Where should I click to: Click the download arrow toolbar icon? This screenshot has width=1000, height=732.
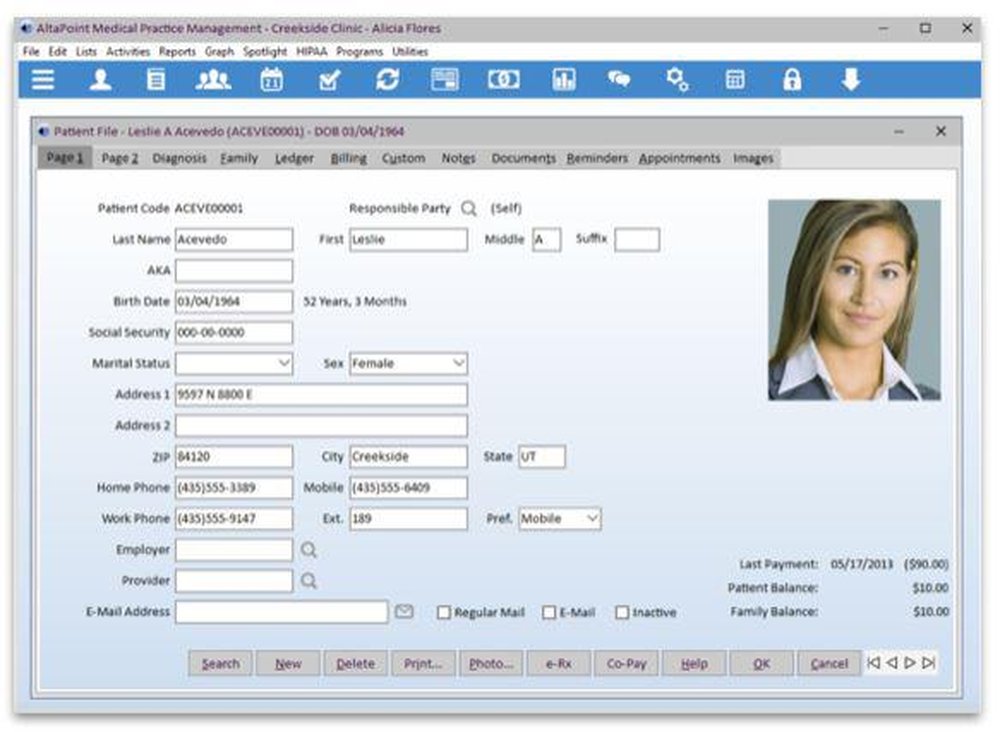point(851,80)
